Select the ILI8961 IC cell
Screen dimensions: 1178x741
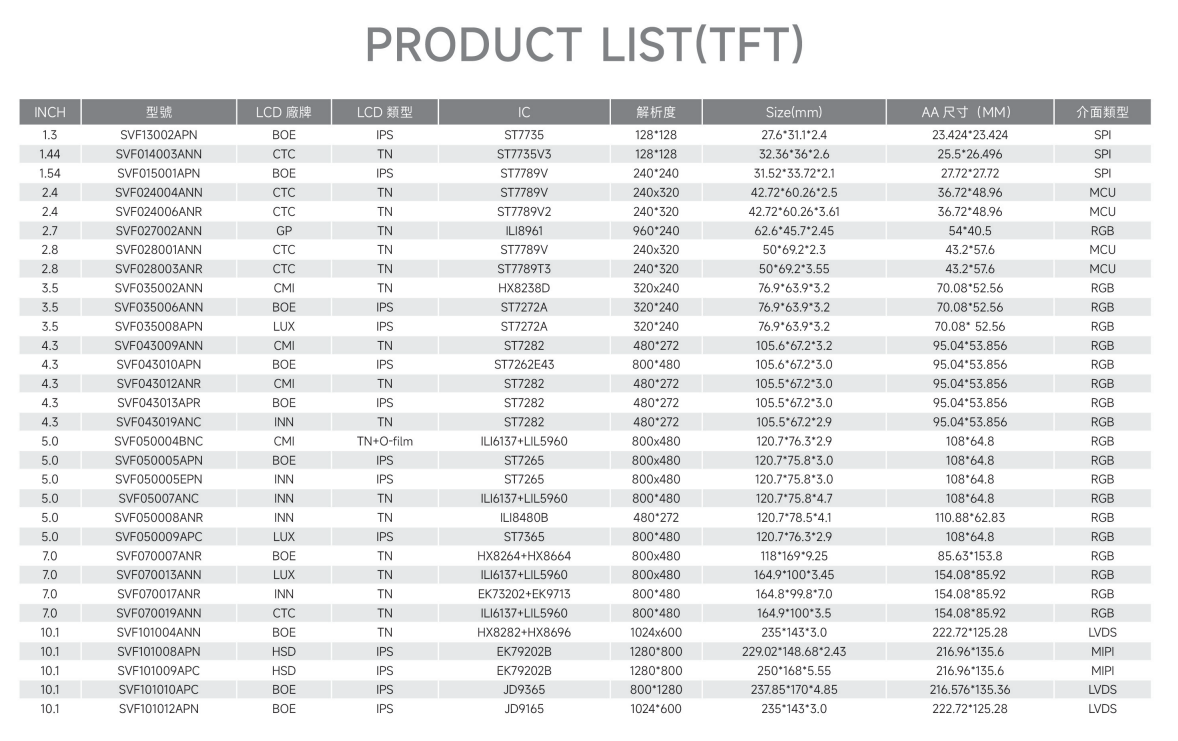pyautogui.click(x=524, y=231)
